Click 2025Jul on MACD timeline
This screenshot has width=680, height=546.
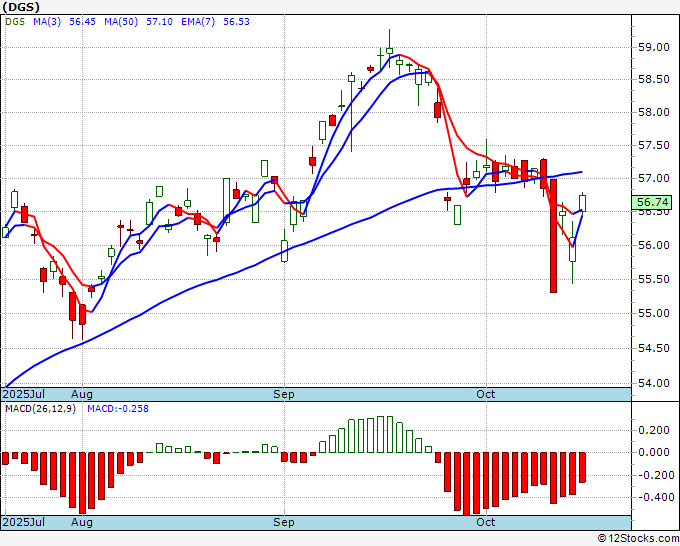click(24, 522)
